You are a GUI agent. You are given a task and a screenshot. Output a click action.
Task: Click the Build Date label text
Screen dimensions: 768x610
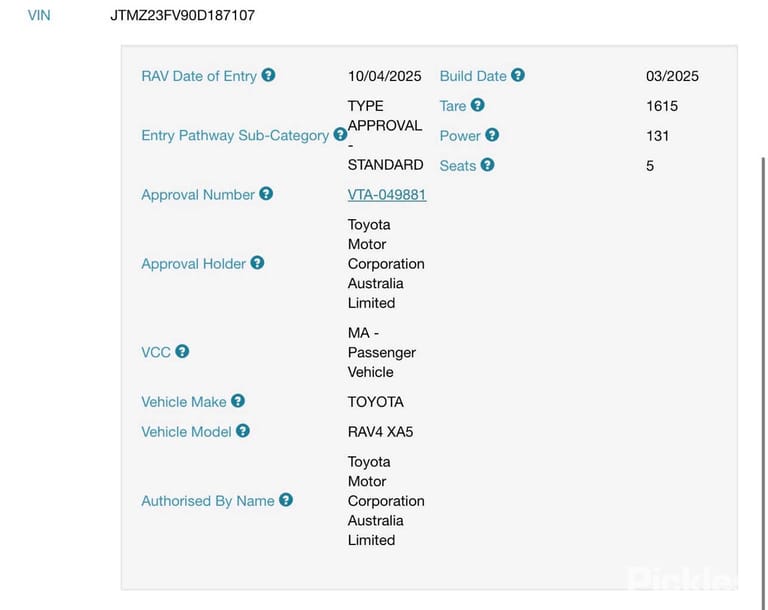coord(473,76)
